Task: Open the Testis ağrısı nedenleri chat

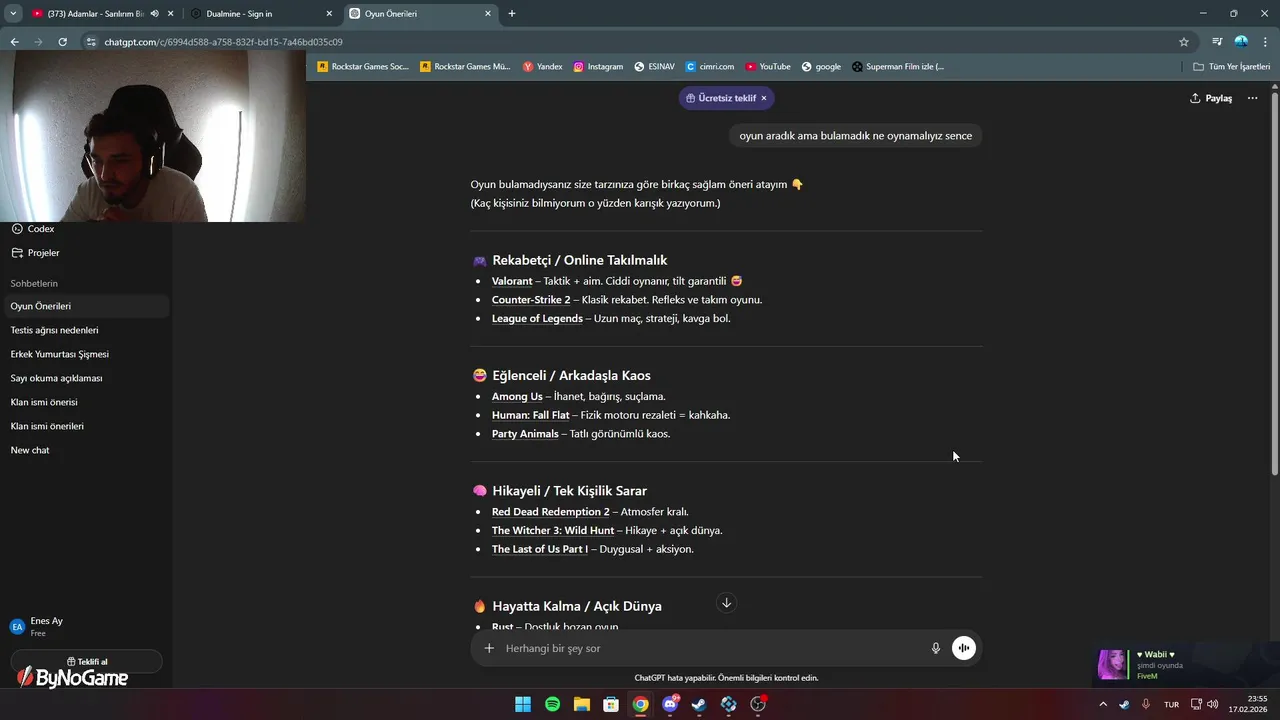Action: tap(85, 330)
